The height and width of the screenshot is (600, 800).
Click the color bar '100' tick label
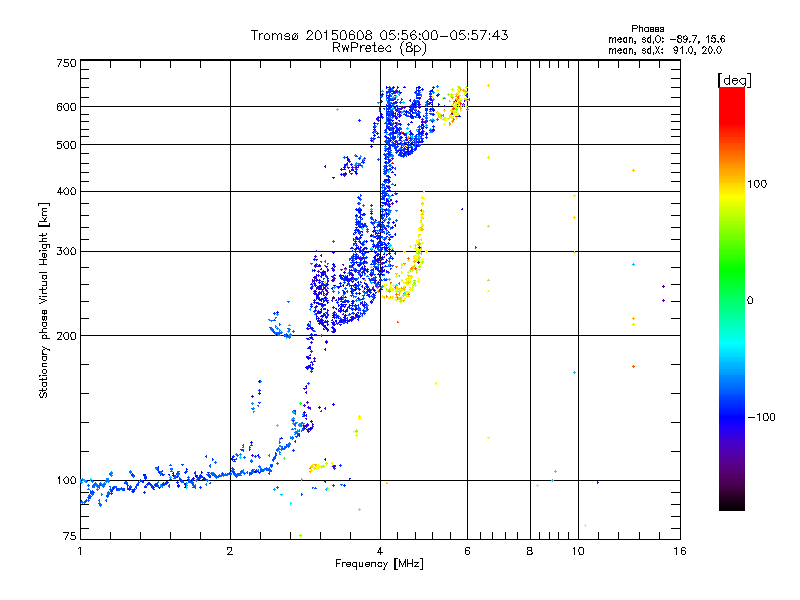click(x=757, y=184)
